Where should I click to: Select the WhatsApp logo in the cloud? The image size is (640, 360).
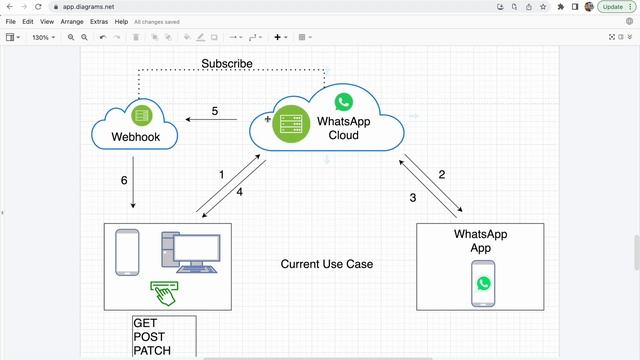(x=344, y=102)
